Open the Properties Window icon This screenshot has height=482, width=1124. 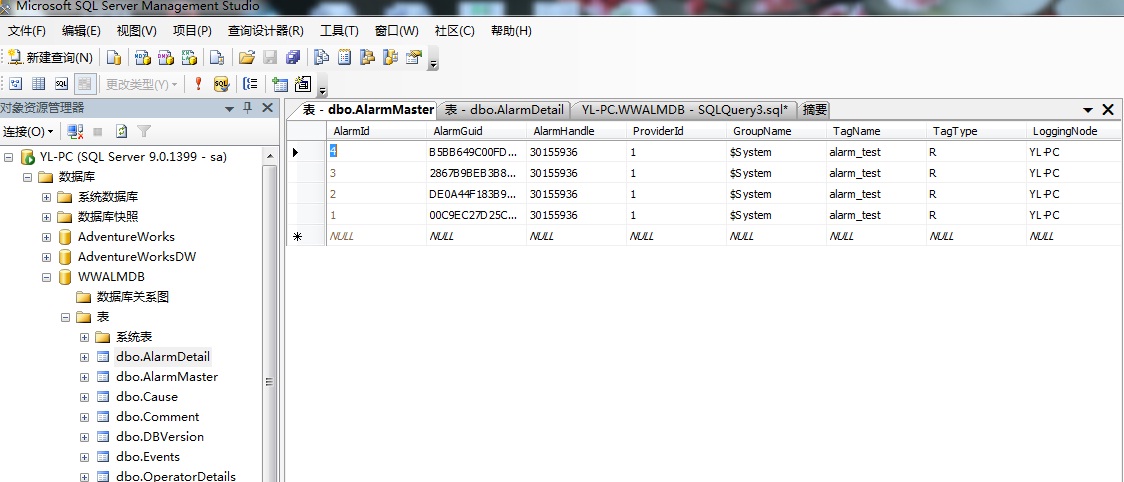coord(414,58)
